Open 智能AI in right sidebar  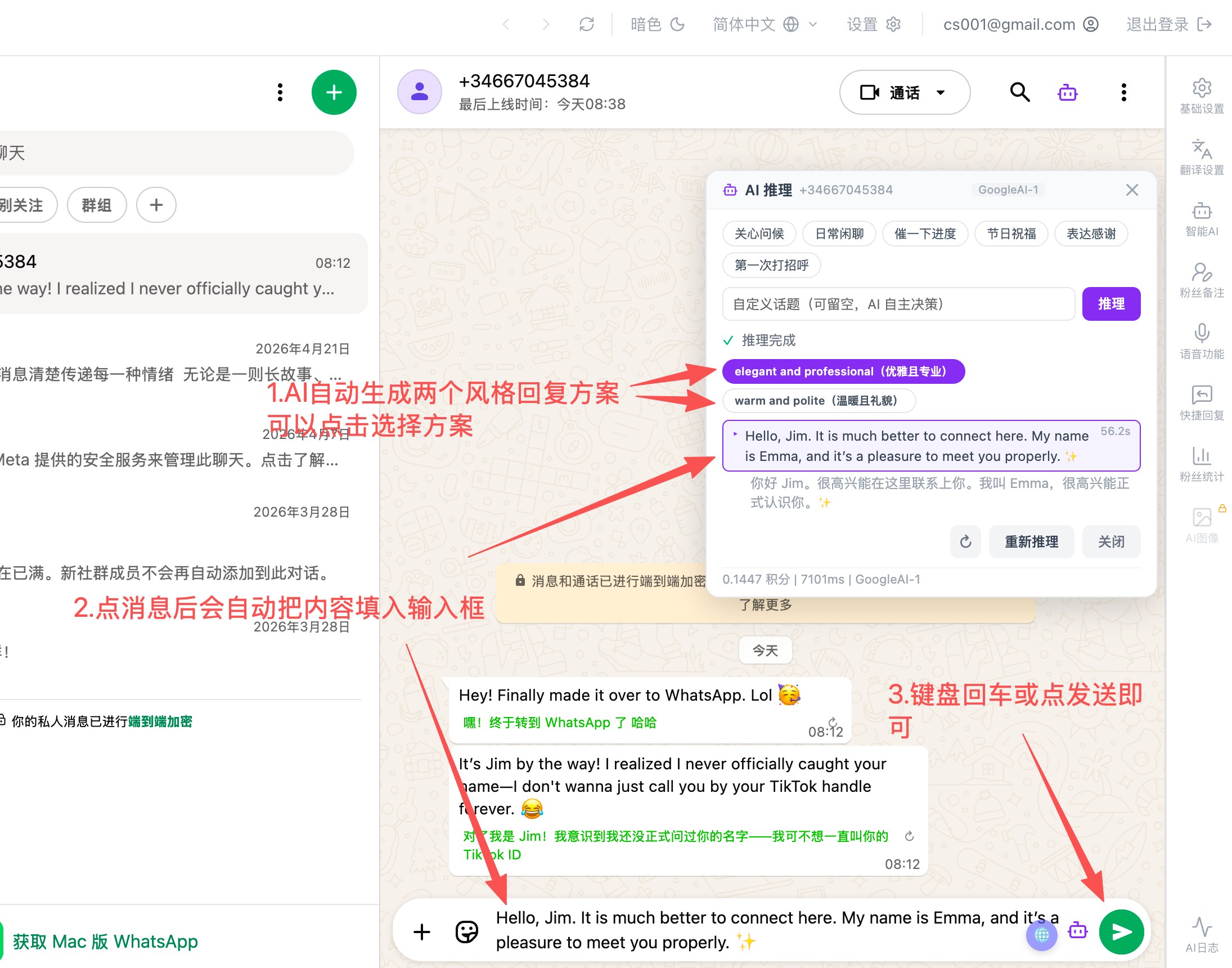[1202, 219]
